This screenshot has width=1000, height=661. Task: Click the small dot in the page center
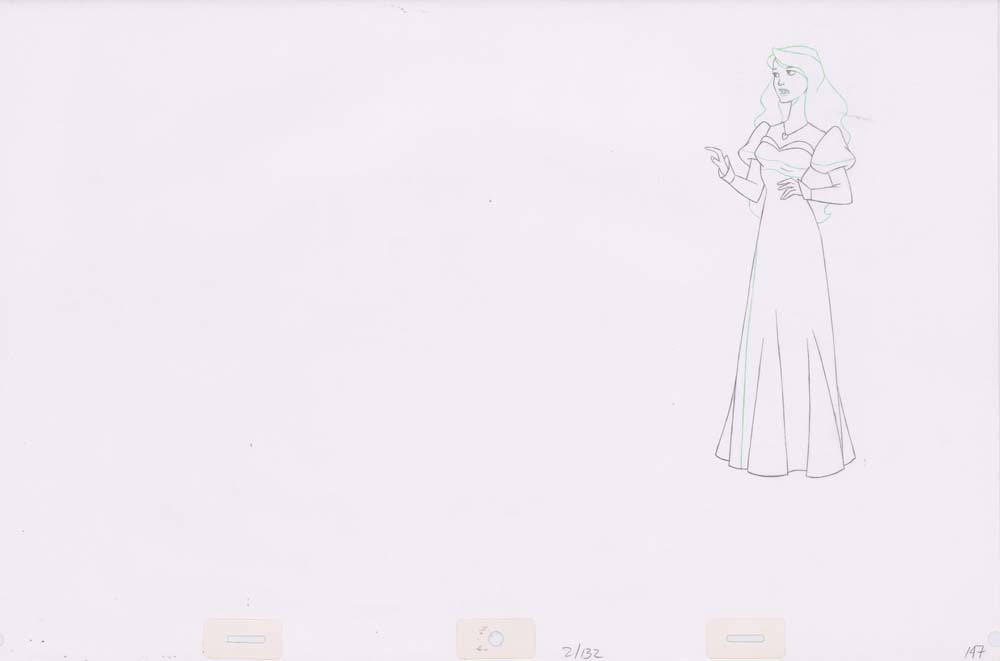(x=489, y=201)
